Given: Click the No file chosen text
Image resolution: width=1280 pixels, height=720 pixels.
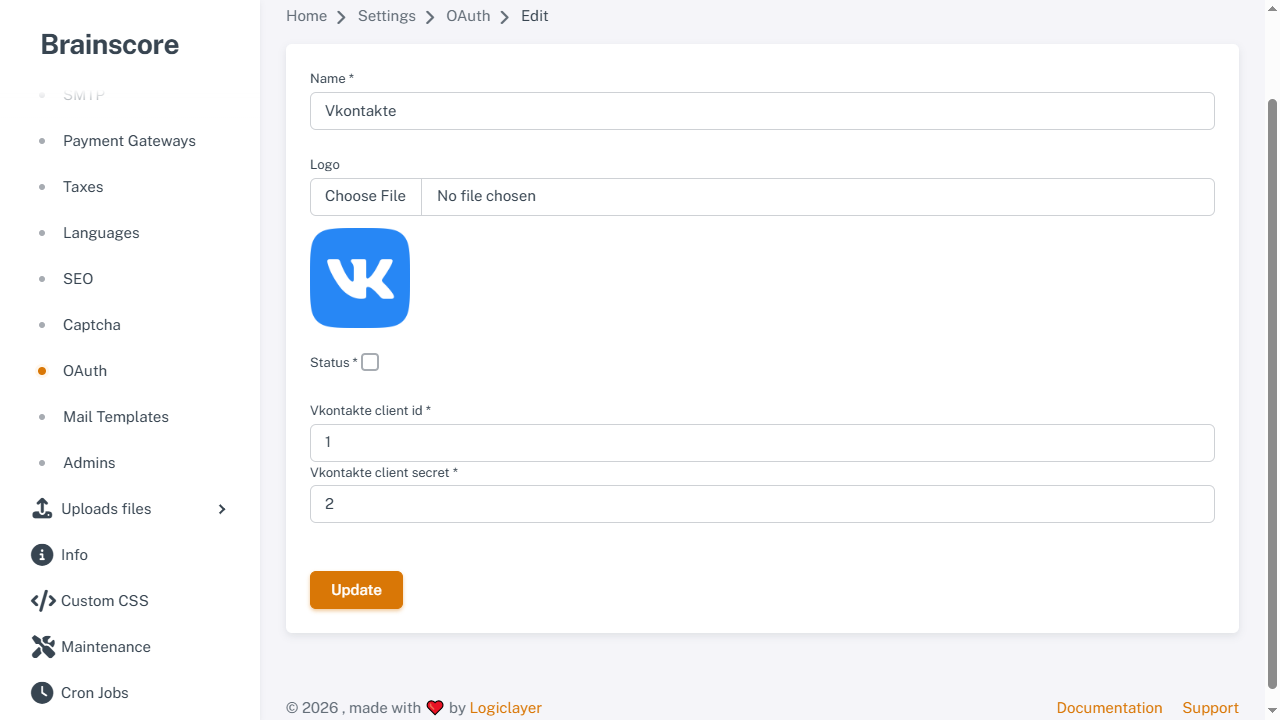Looking at the screenshot, I should coord(486,197).
